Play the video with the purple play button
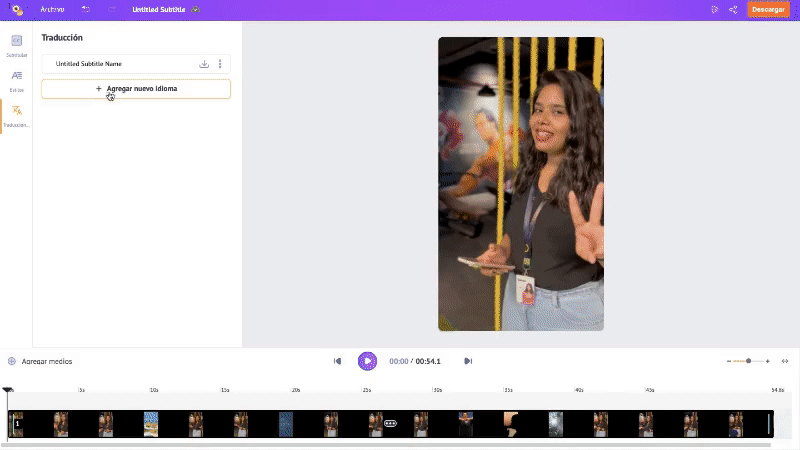The image size is (800, 450). tap(367, 361)
